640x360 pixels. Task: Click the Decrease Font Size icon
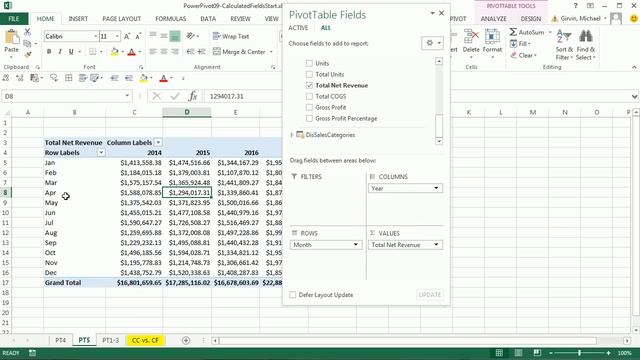[138, 36]
